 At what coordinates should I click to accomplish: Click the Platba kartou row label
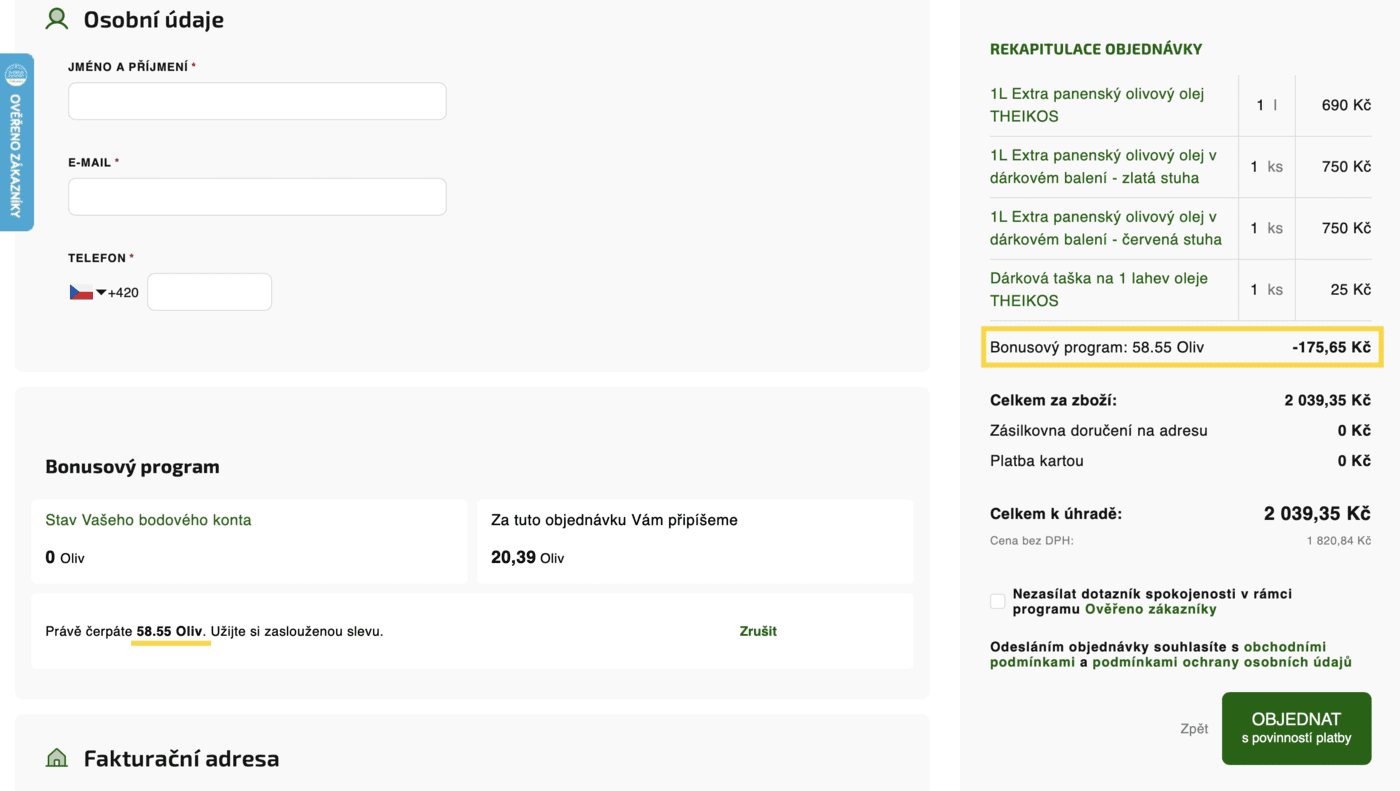[1037, 461]
